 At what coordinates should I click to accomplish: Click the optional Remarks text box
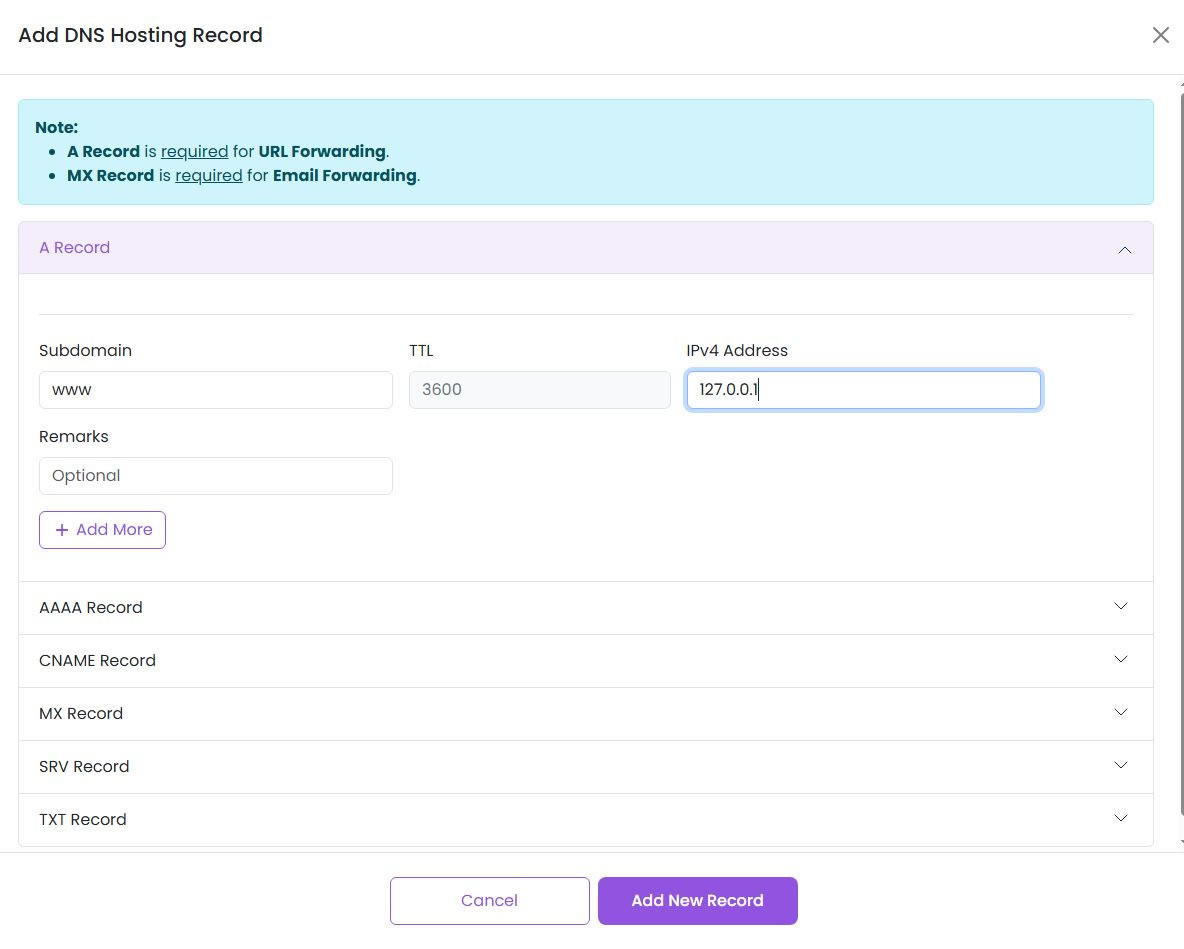(x=215, y=476)
